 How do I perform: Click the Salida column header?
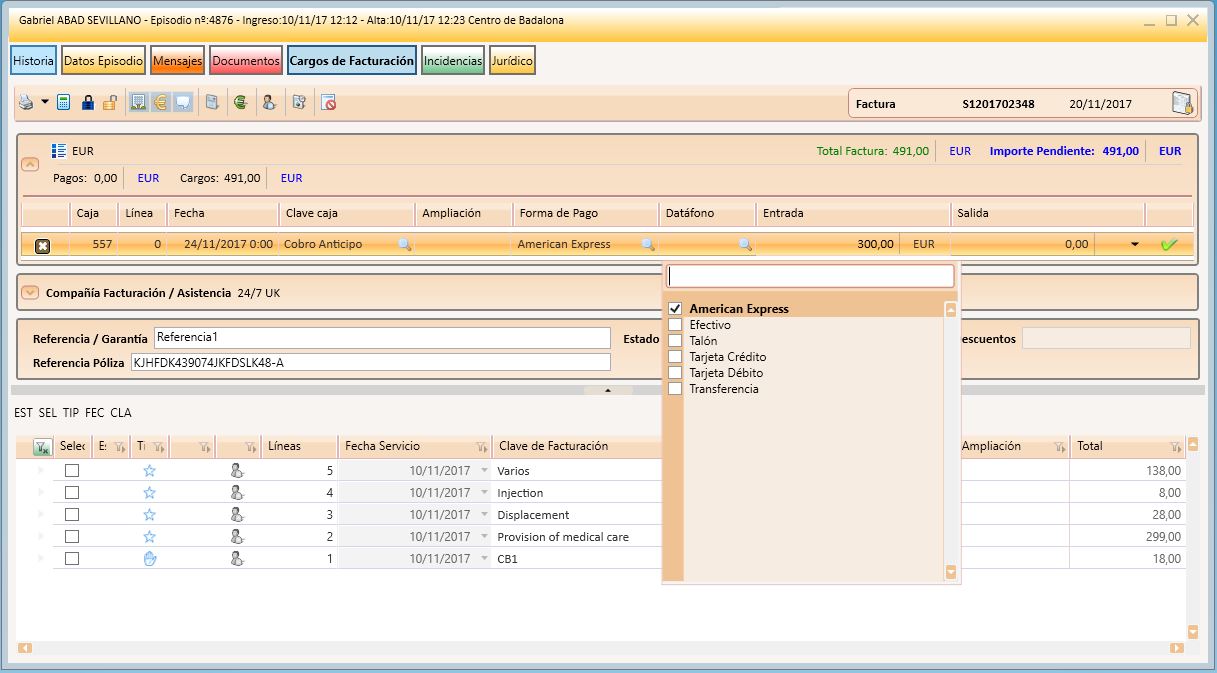pyautogui.click(x=1047, y=213)
